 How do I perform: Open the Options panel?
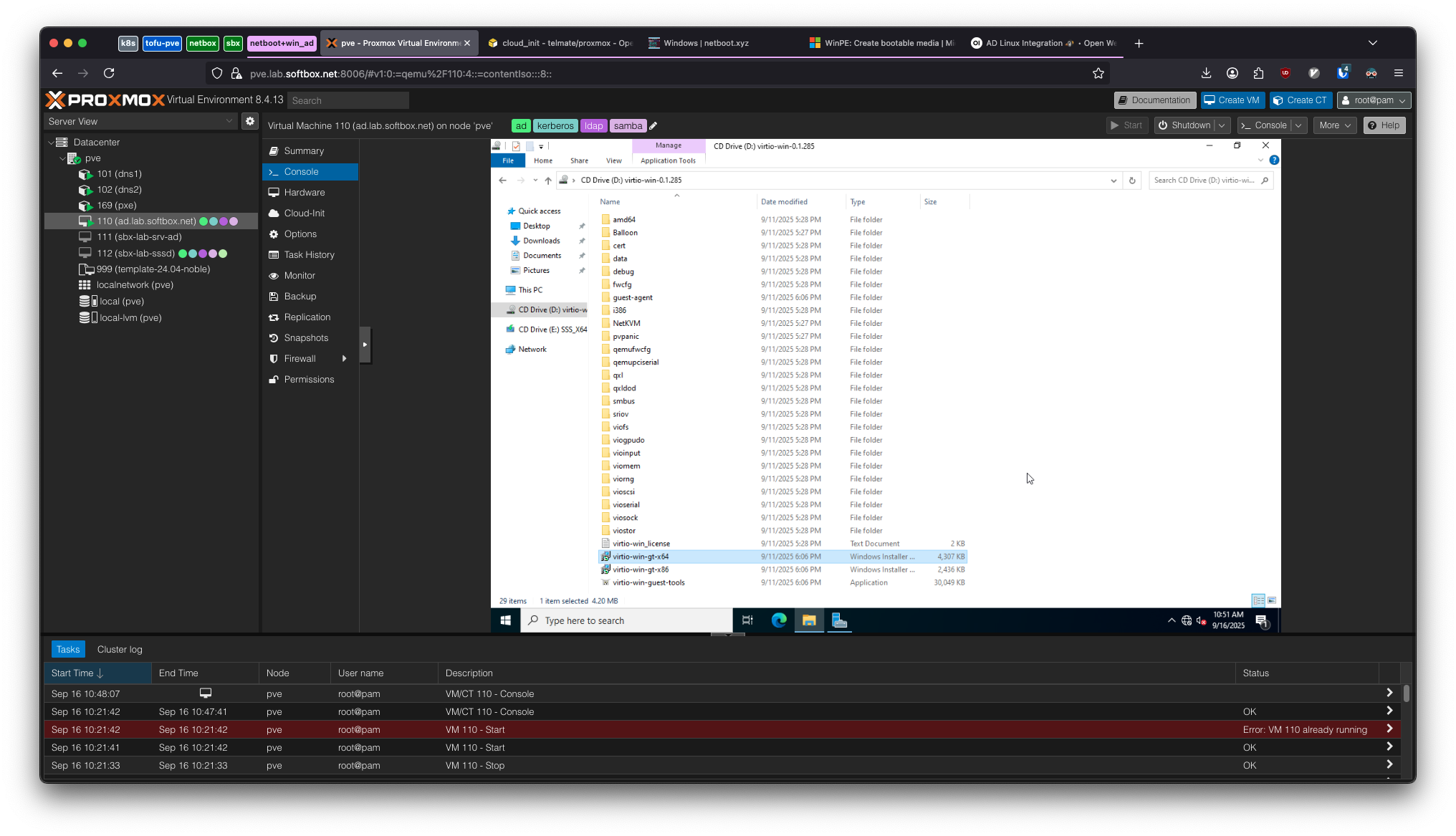300,234
